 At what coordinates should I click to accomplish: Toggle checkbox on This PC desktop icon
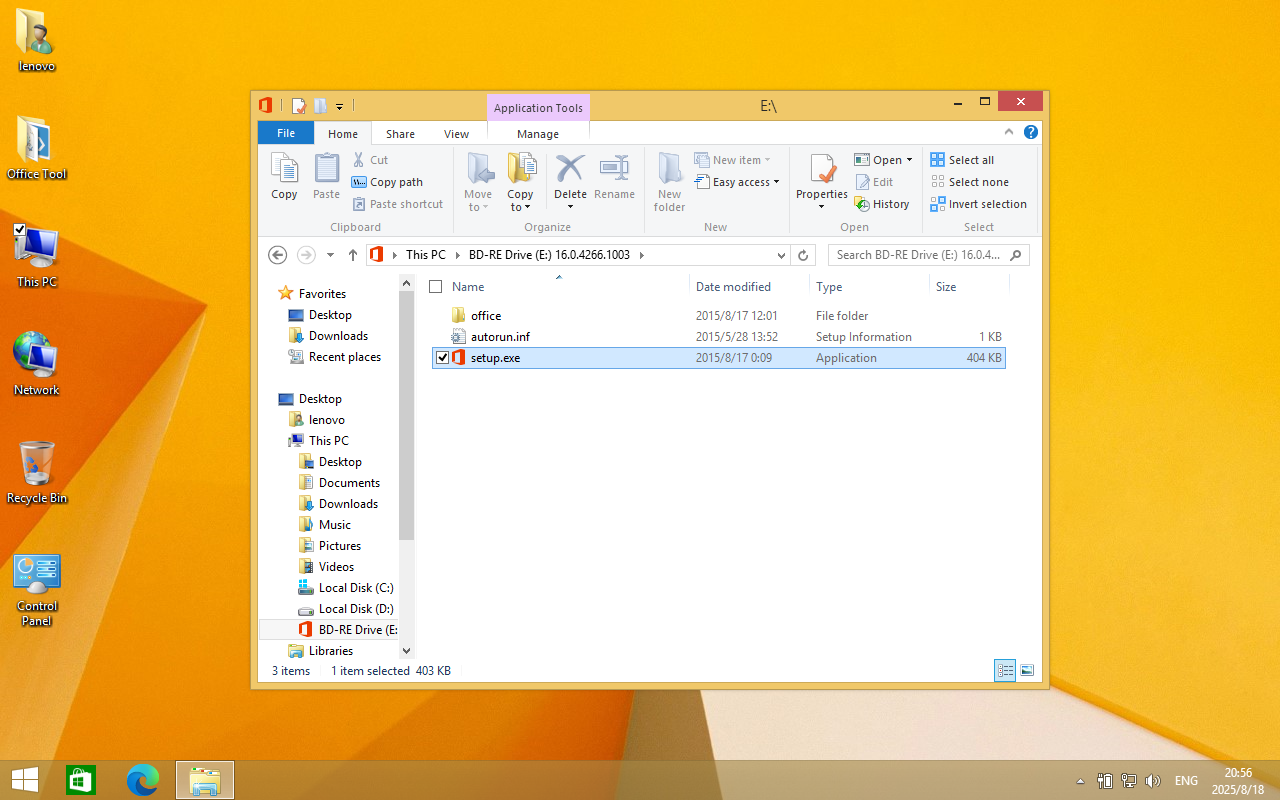[20, 230]
